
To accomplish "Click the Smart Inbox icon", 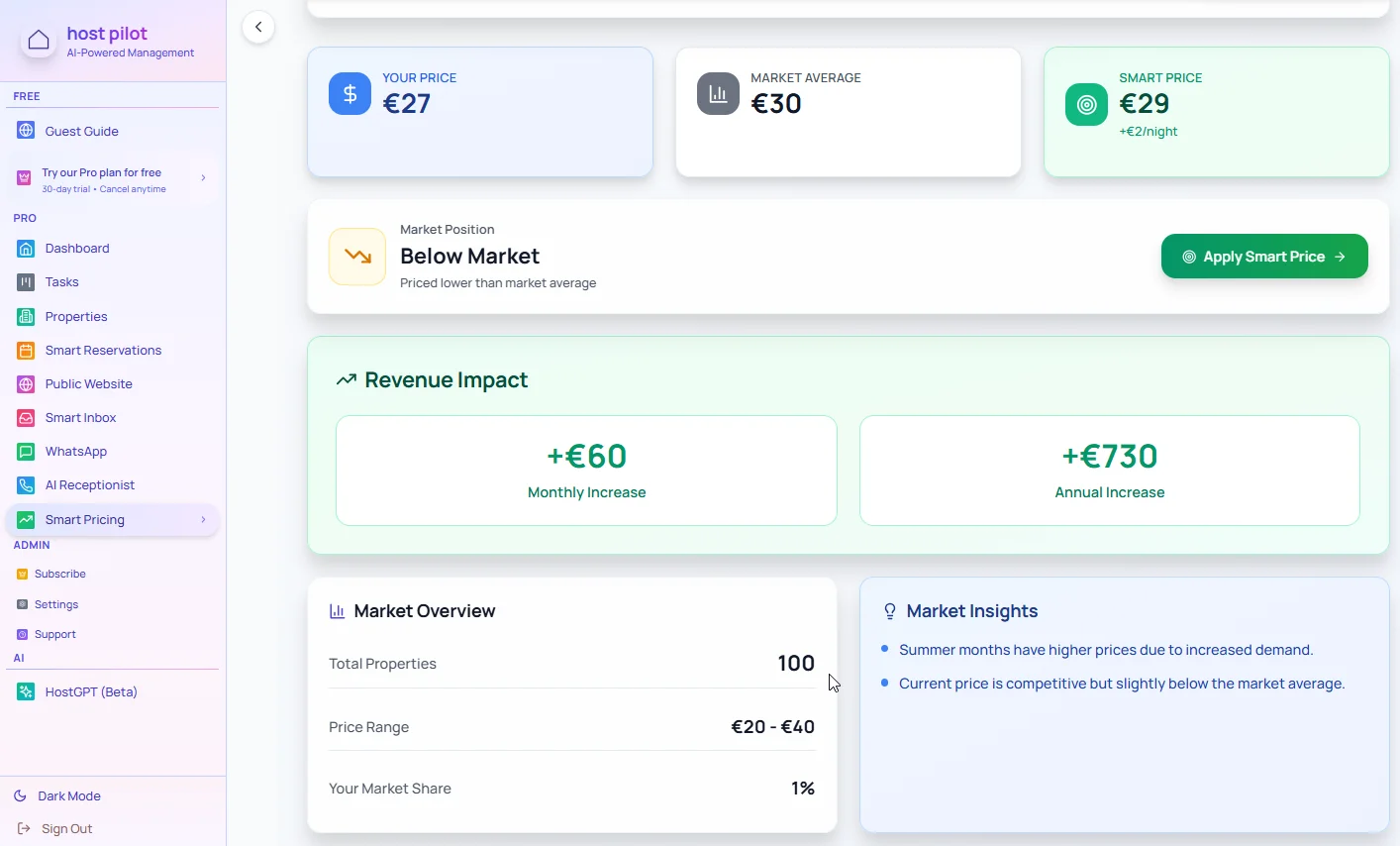I will click(x=25, y=417).
